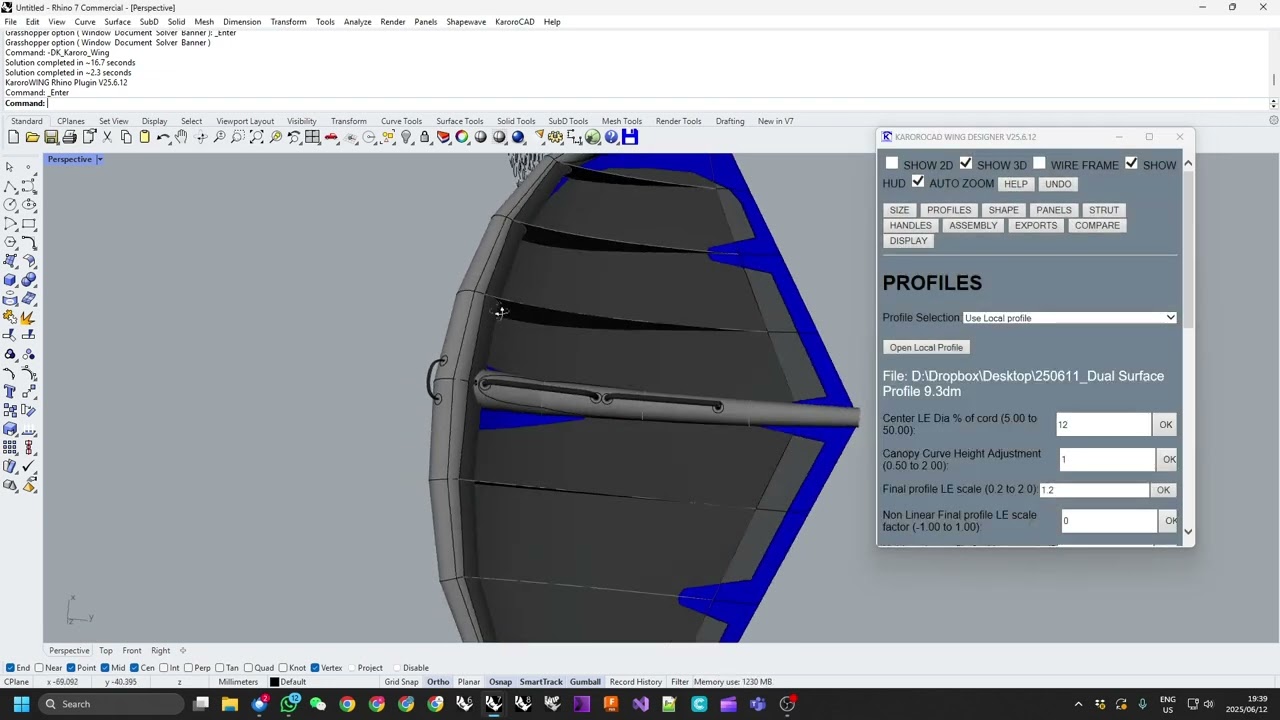Click the Cut scissors icon

click(x=107, y=137)
